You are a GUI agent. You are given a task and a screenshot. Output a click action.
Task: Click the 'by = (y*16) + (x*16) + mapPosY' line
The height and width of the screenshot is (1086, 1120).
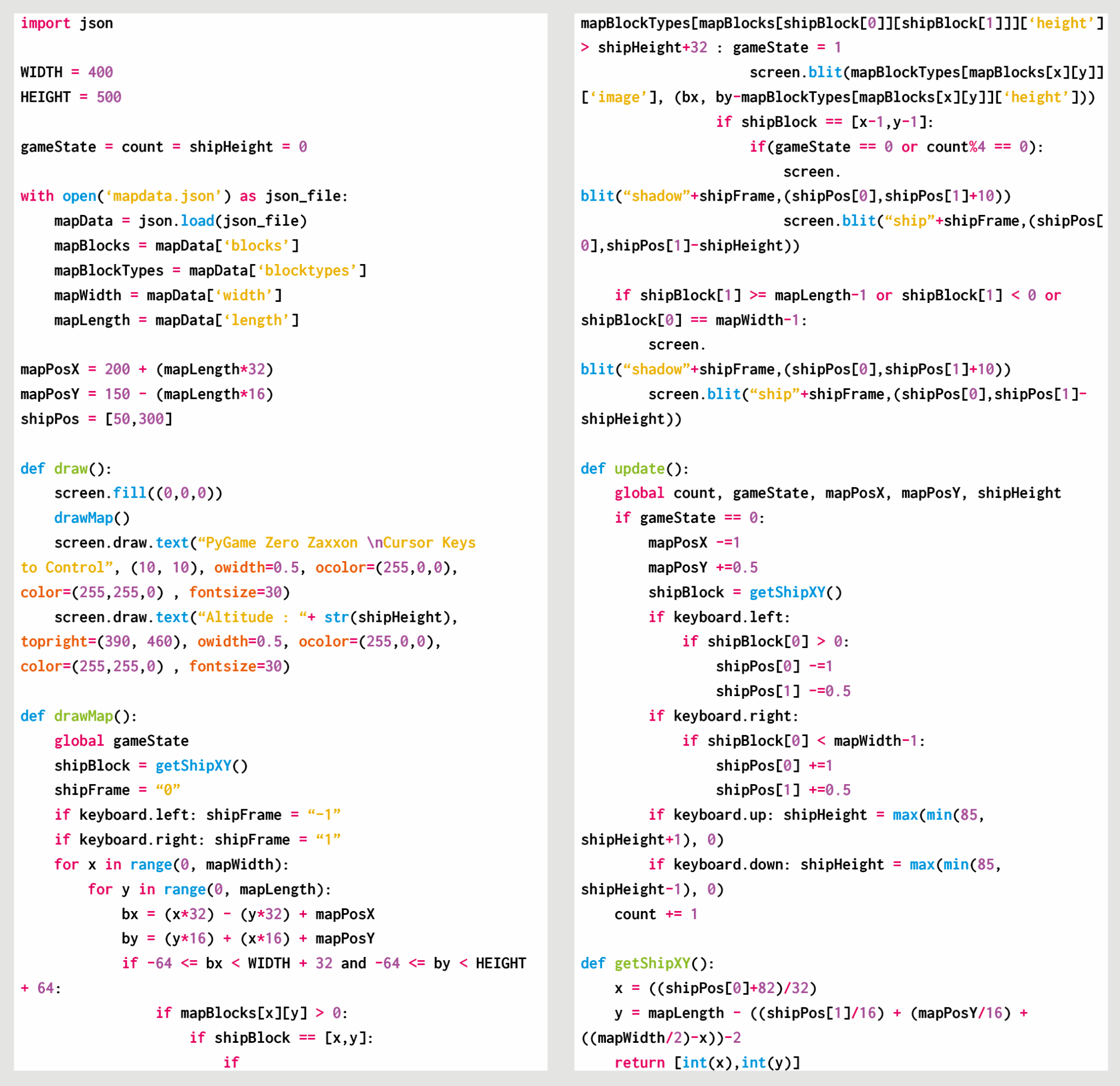(x=248, y=939)
